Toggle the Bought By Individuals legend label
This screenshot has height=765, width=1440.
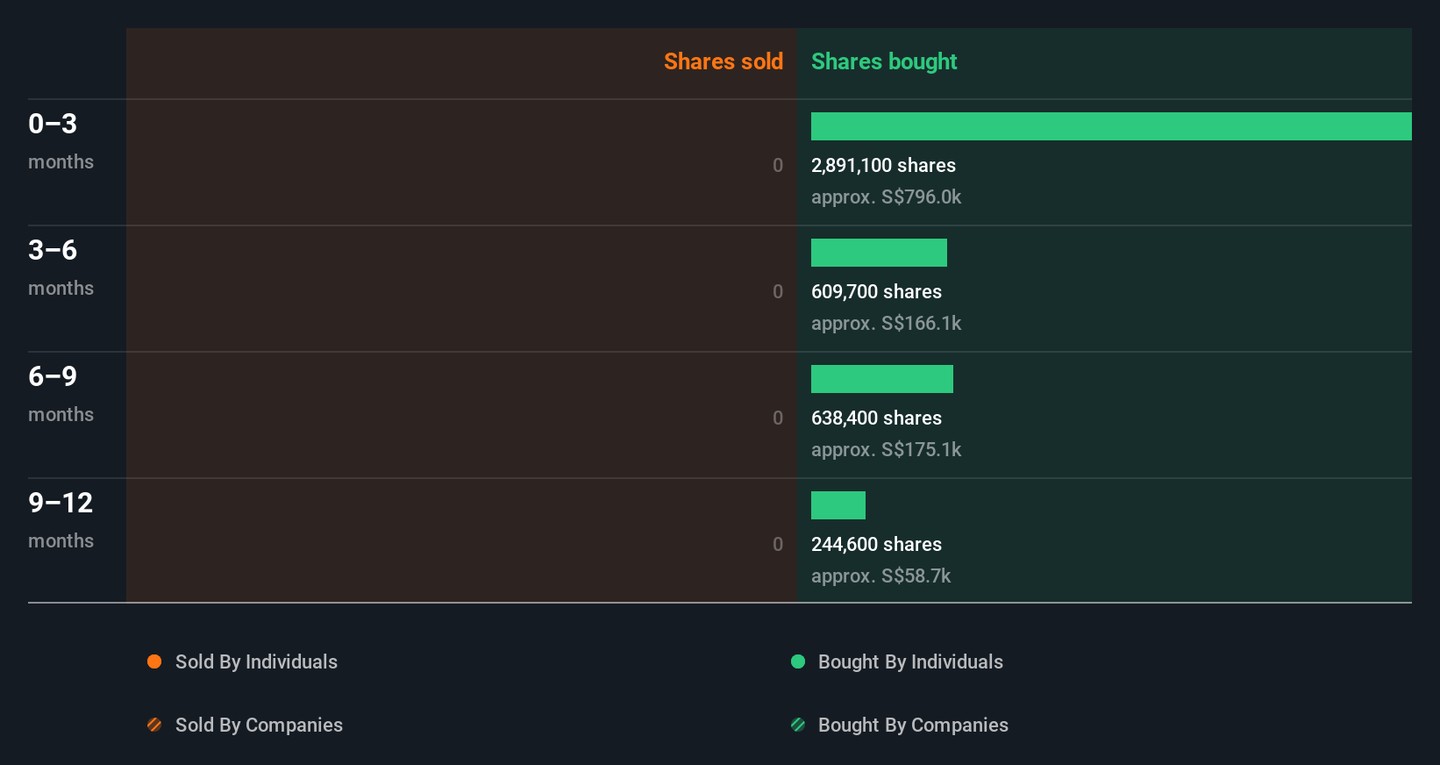(910, 662)
